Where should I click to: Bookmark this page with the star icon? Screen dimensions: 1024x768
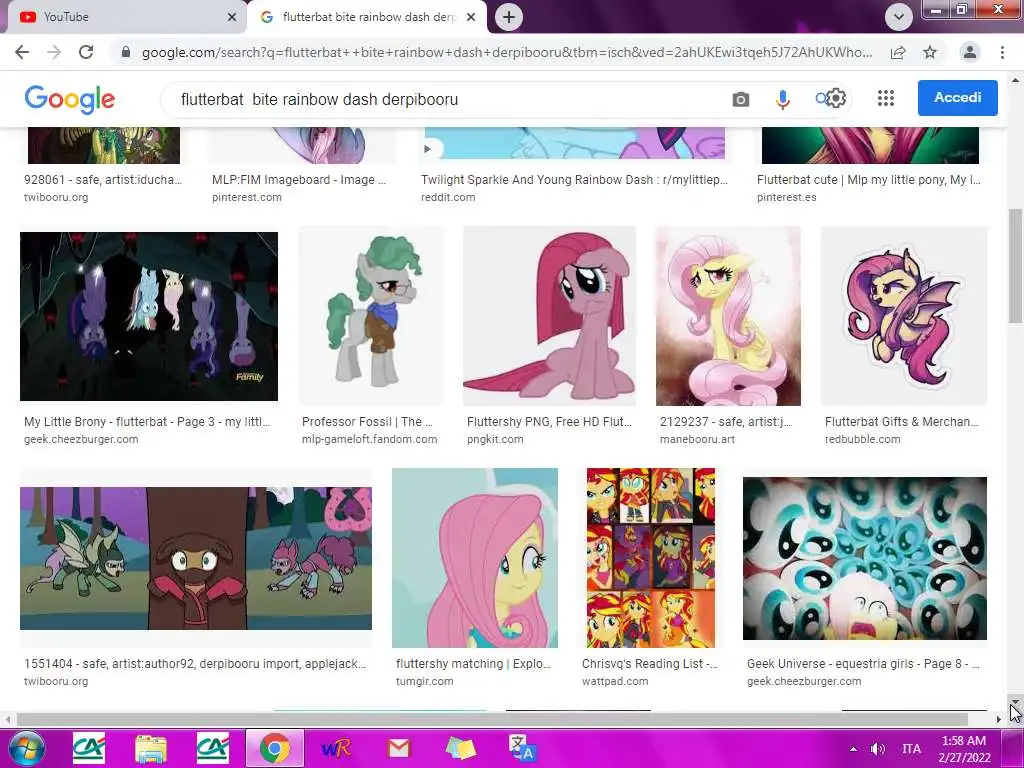930,52
